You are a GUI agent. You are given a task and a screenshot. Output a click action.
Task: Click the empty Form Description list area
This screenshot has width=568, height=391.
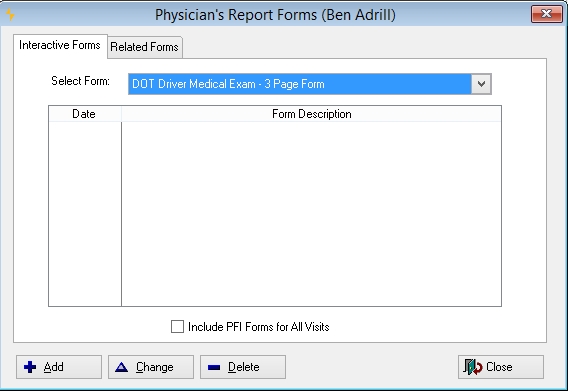click(x=312, y=214)
